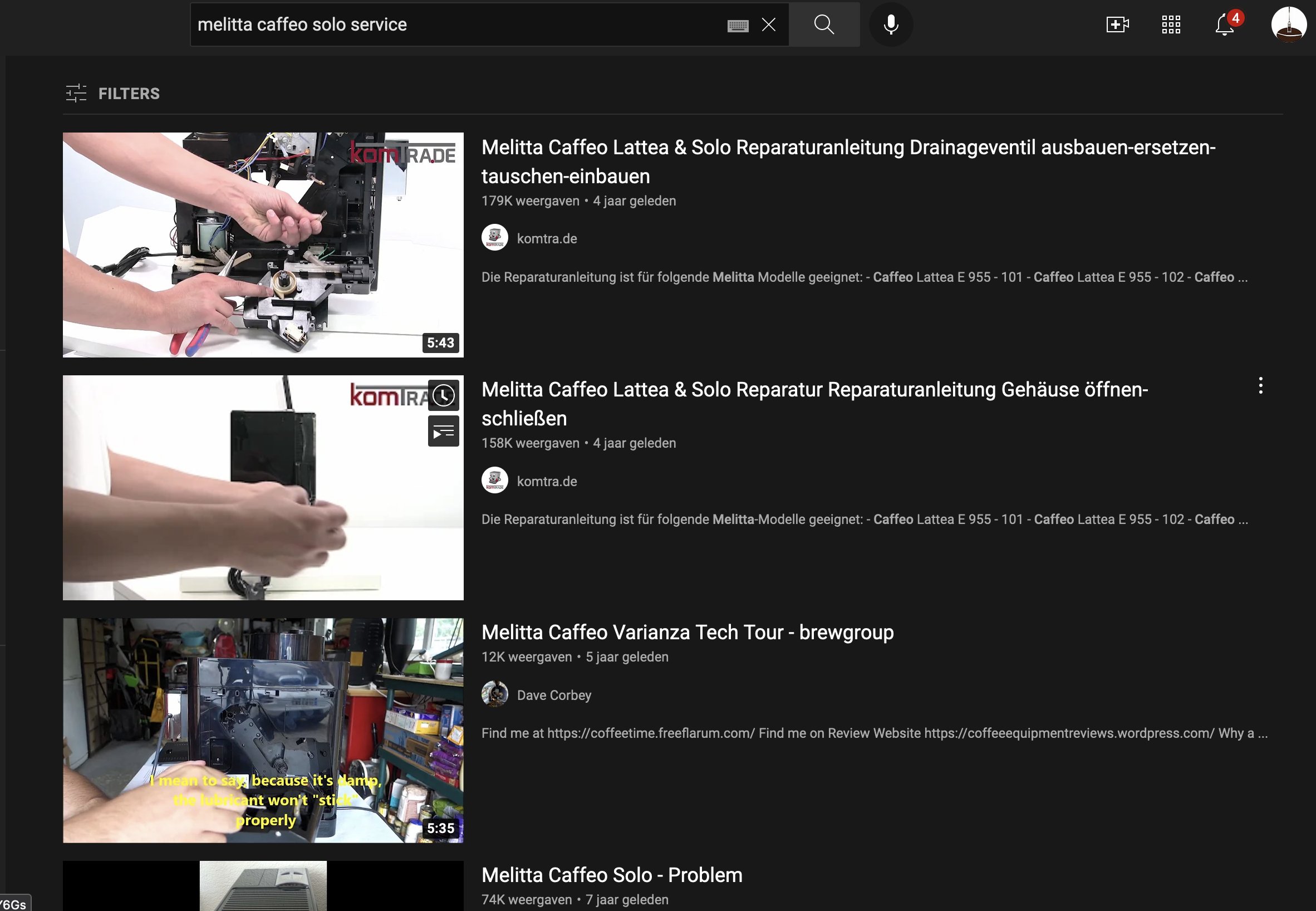This screenshot has width=1316, height=911.
Task: Add Gehäuse öffnen video to queue
Action: tap(444, 432)
